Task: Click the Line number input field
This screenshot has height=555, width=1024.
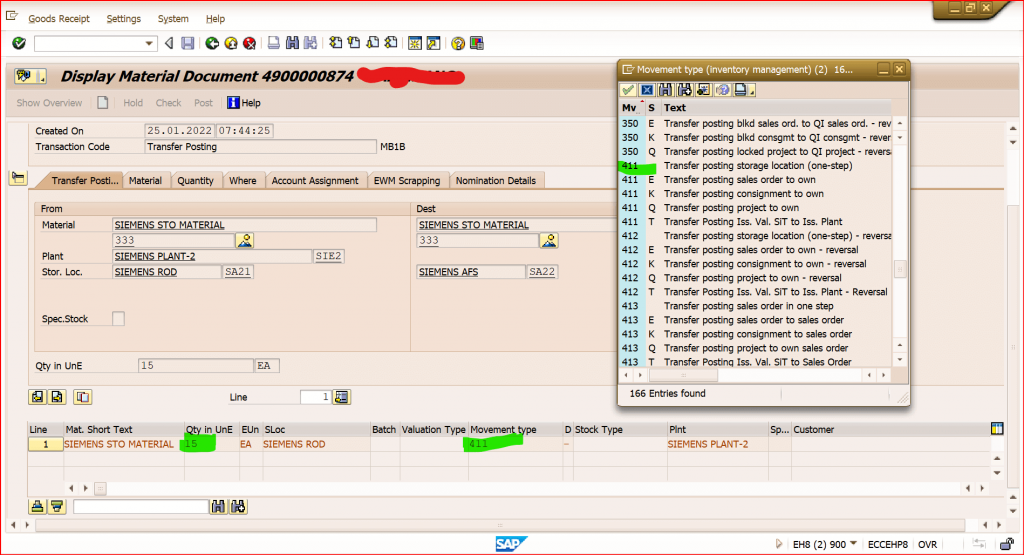Action: (315, 396)
